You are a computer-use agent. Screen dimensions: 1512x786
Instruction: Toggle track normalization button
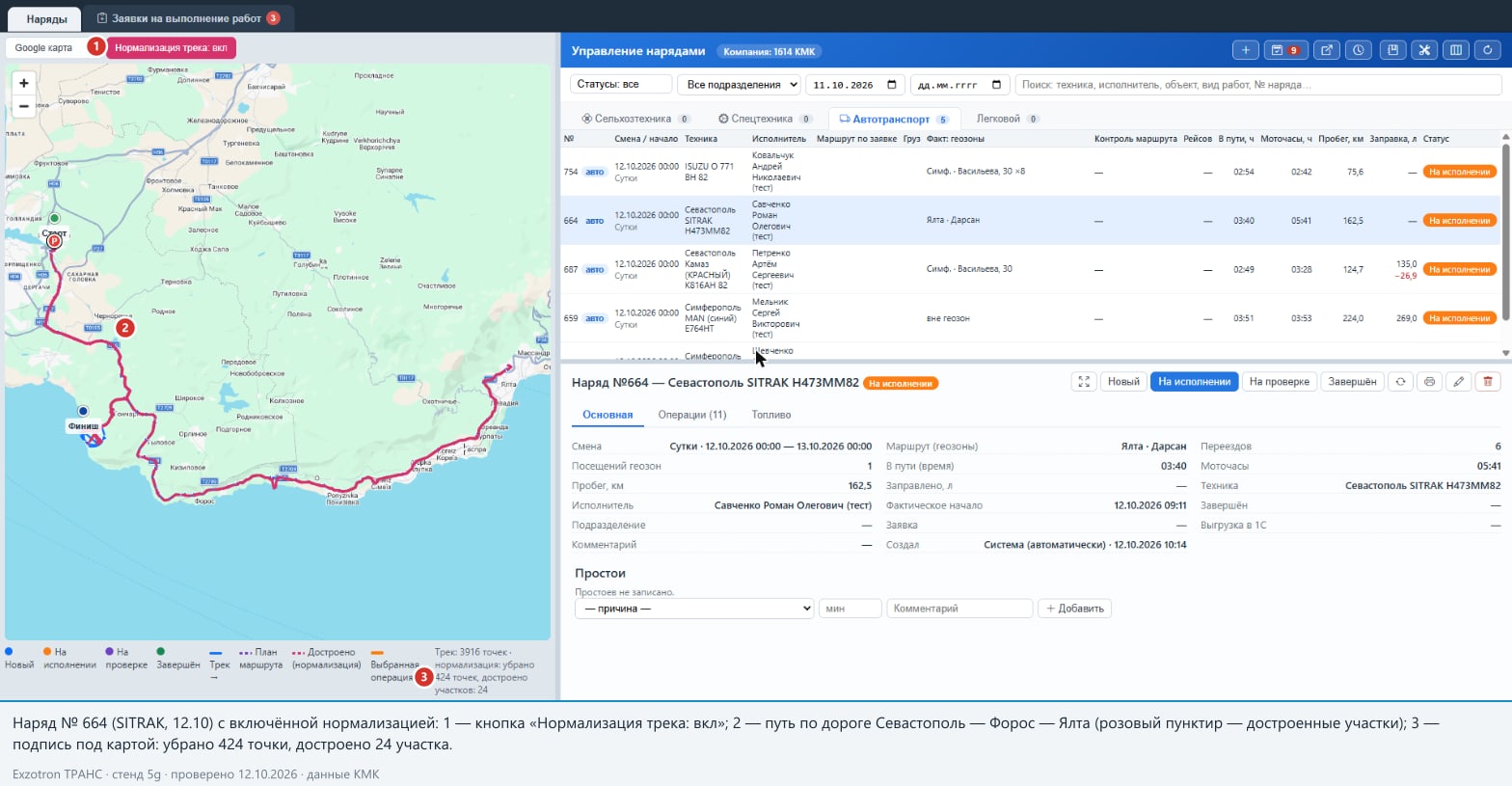[x=171, y=47]
